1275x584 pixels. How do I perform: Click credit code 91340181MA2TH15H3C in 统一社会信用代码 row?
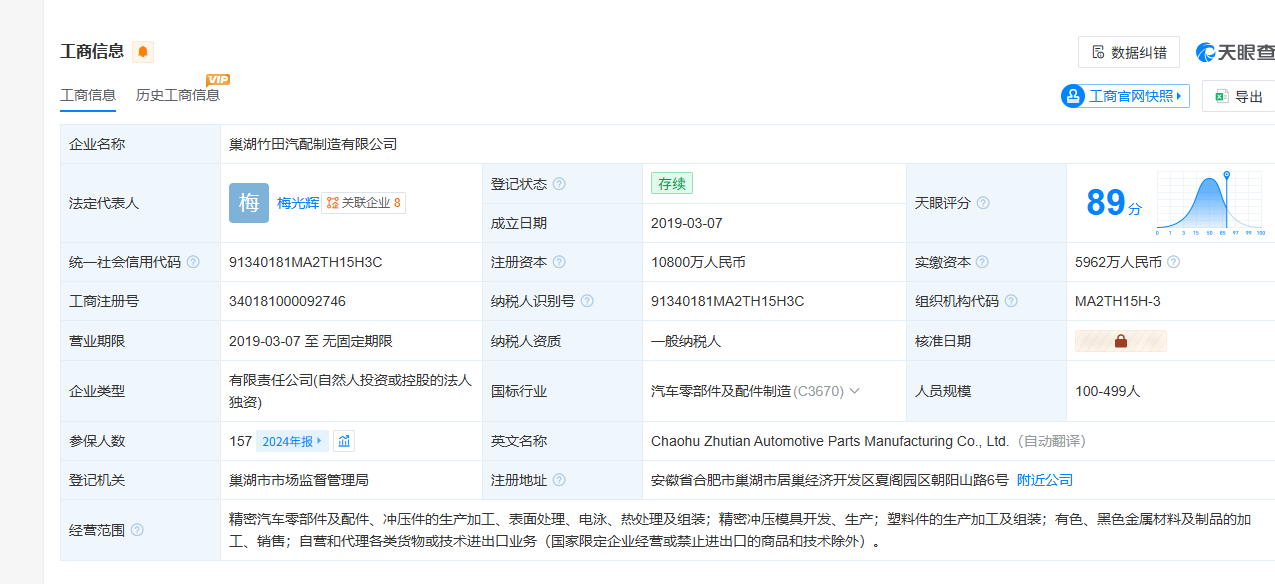pos(306,262)
